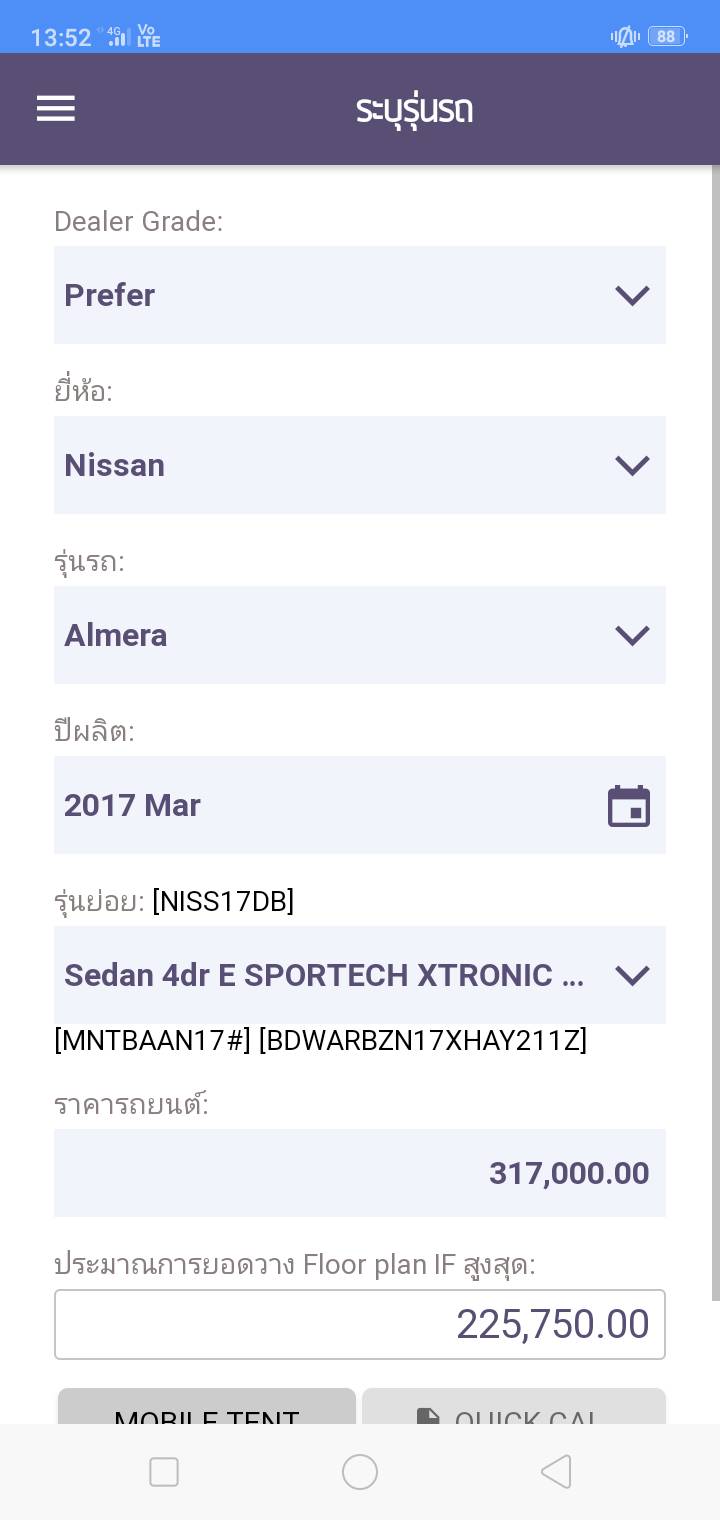
Task: Open the Sedan 4dr E SPORTECH sub-model dropdown
Action: (360, 975)
